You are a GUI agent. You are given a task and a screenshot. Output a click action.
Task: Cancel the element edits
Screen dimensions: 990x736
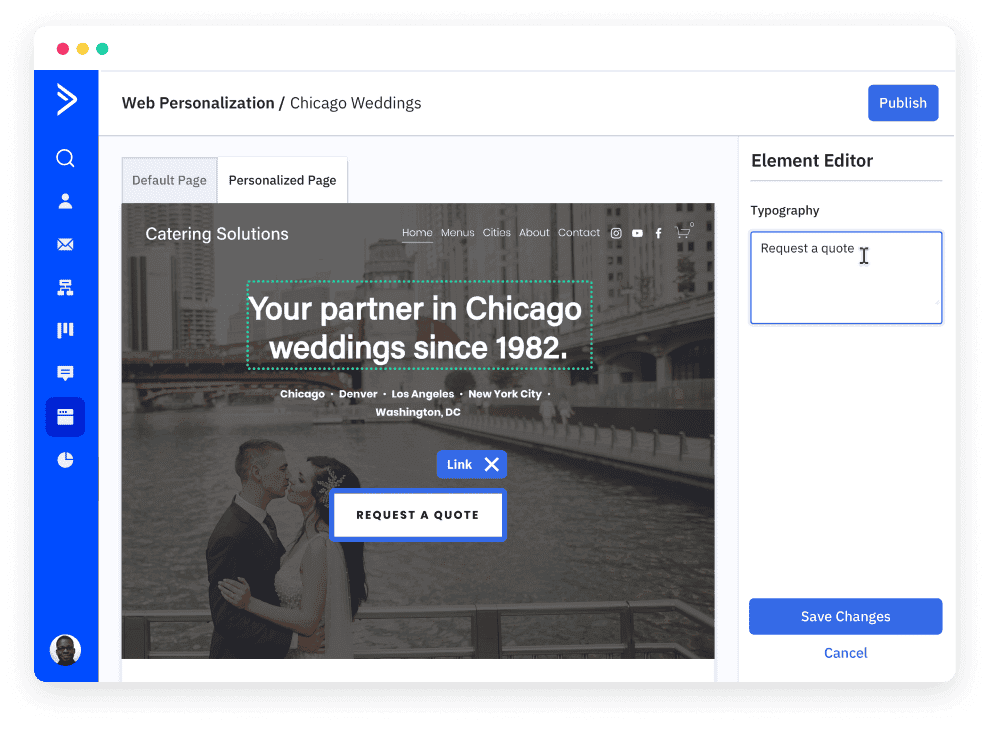coord(845,652)
